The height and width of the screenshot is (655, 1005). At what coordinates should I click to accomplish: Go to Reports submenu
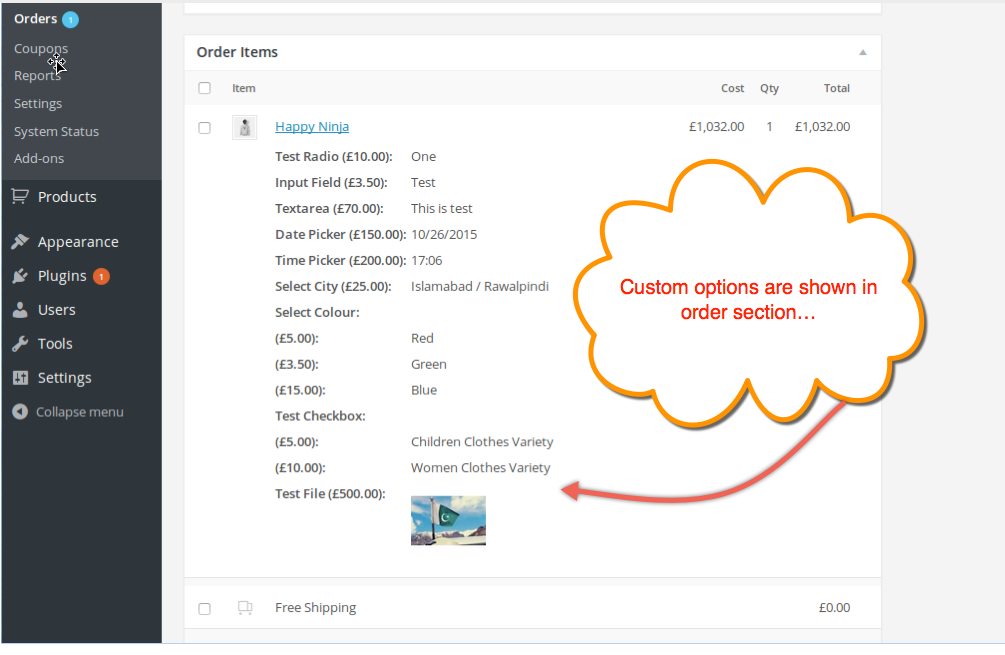click(x=37, y=76)
